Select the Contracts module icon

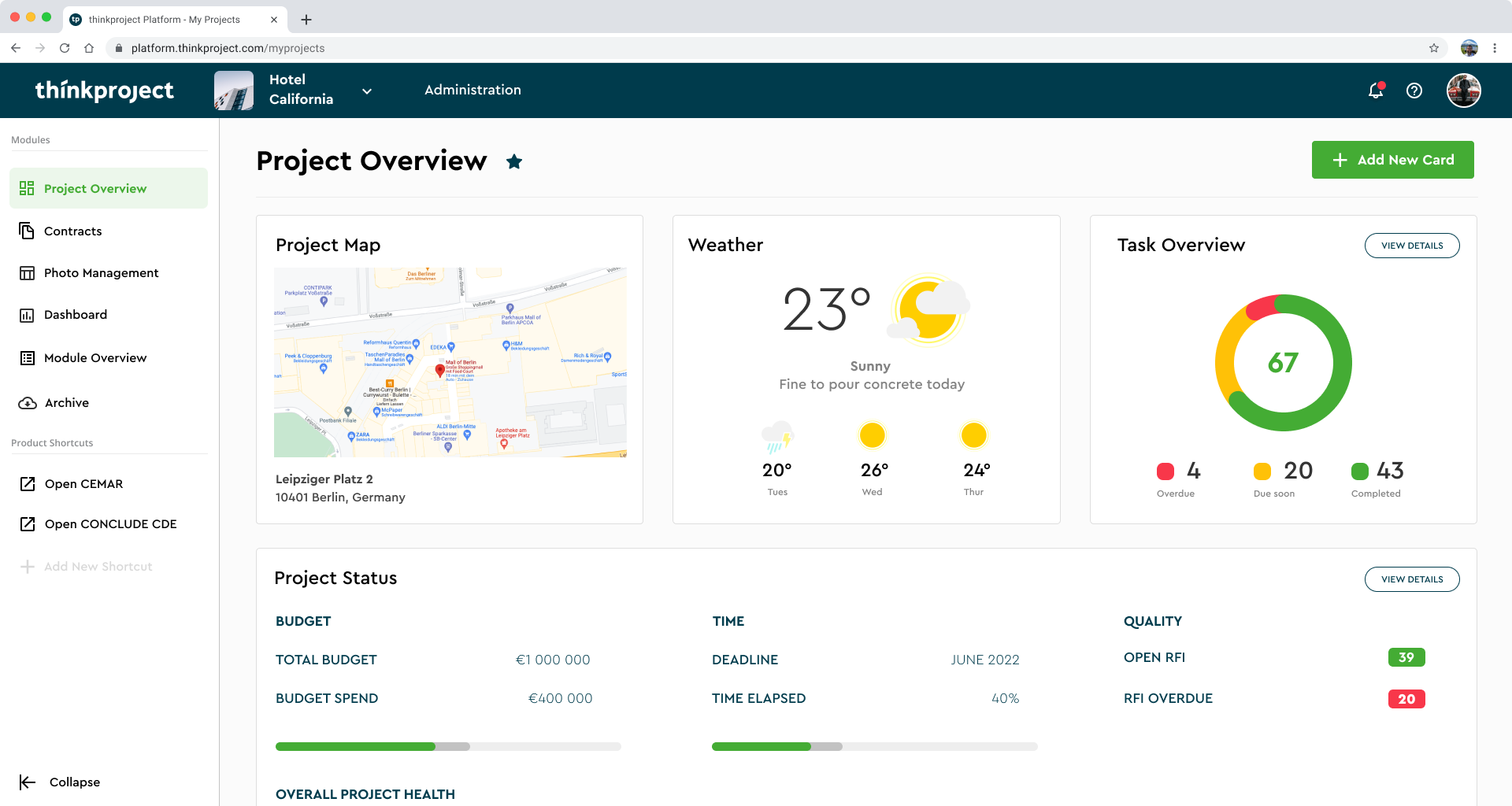click(26, 231)
